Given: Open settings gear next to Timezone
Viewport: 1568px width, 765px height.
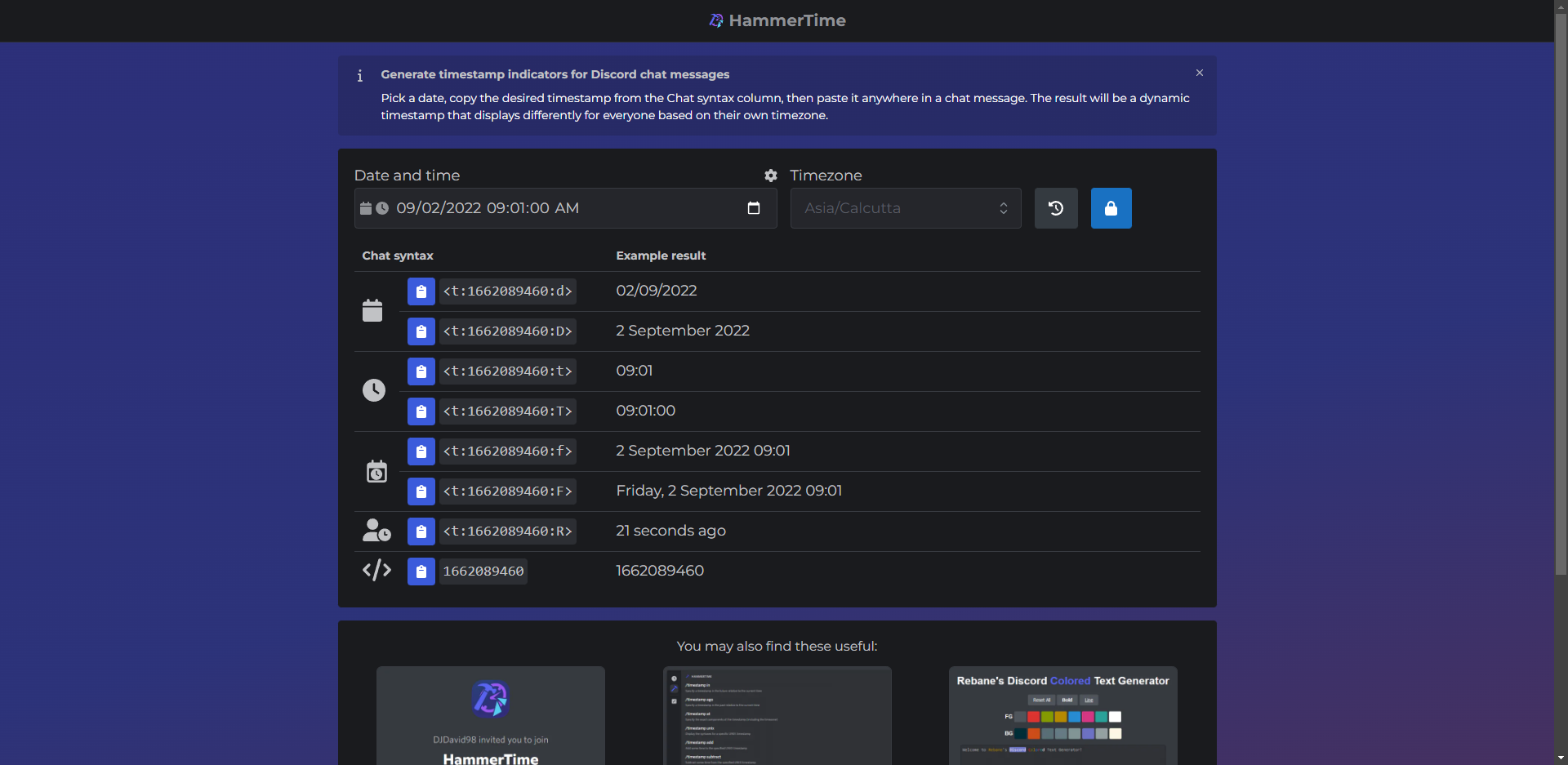Looking at the screenshot, I should (x=770, y=176).
